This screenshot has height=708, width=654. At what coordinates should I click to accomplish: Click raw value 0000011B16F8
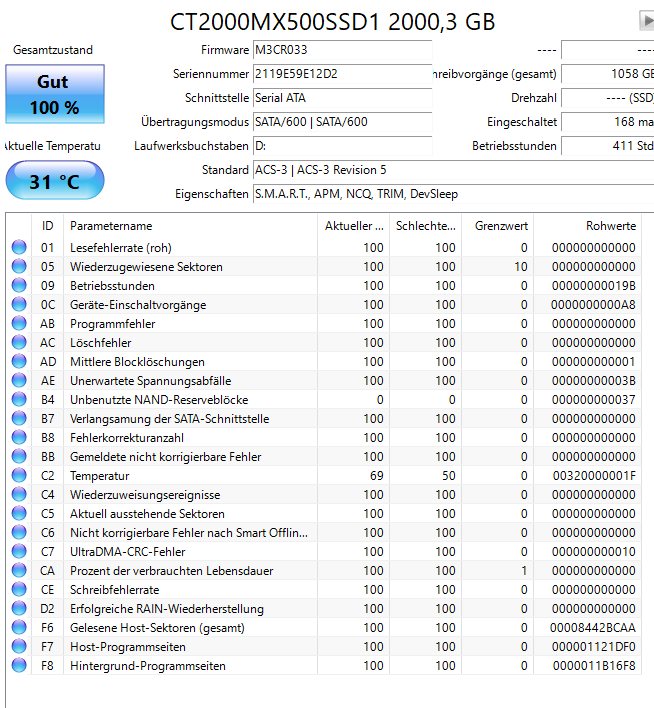pyautogui.click(x=594, y=666)
